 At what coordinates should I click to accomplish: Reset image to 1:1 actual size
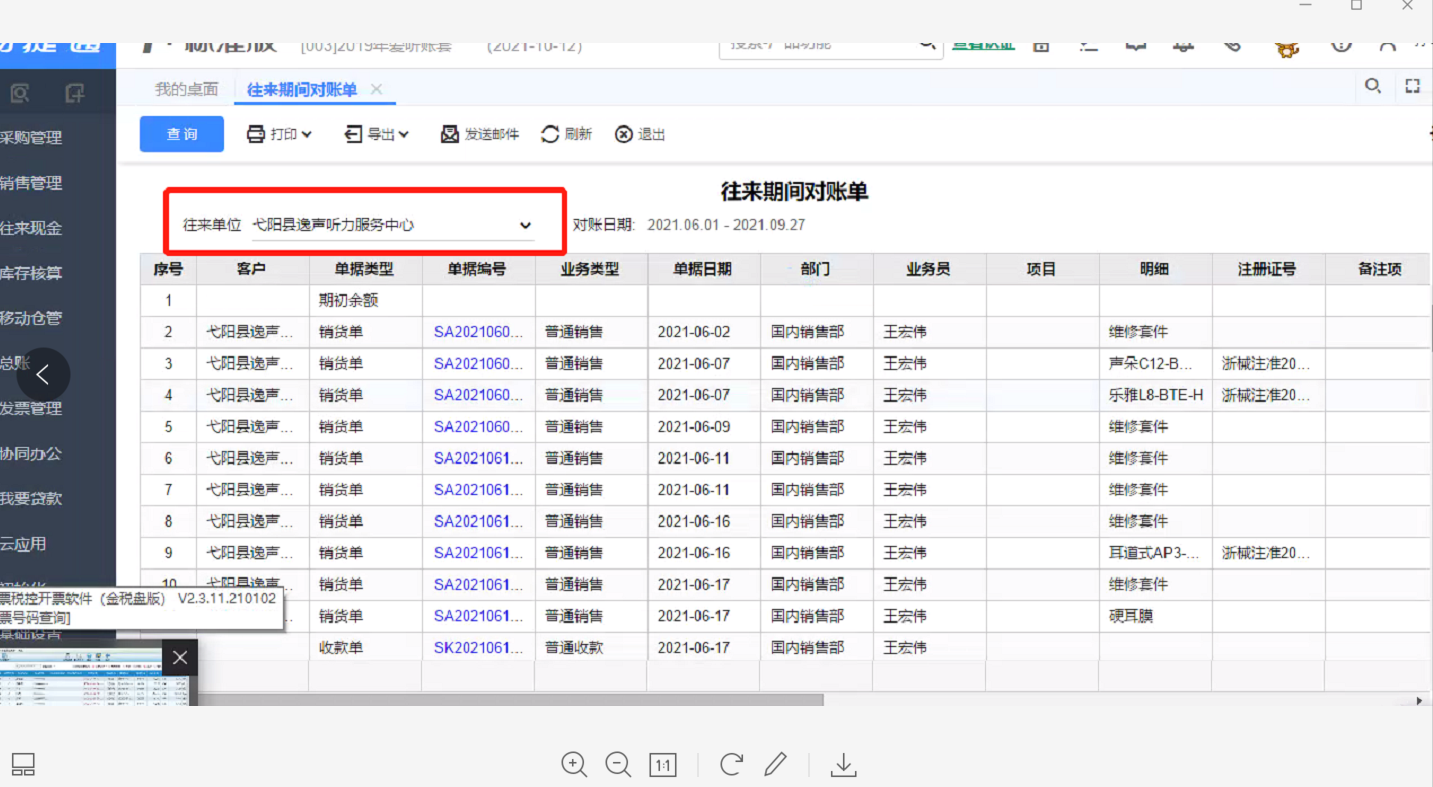(662, 766)
